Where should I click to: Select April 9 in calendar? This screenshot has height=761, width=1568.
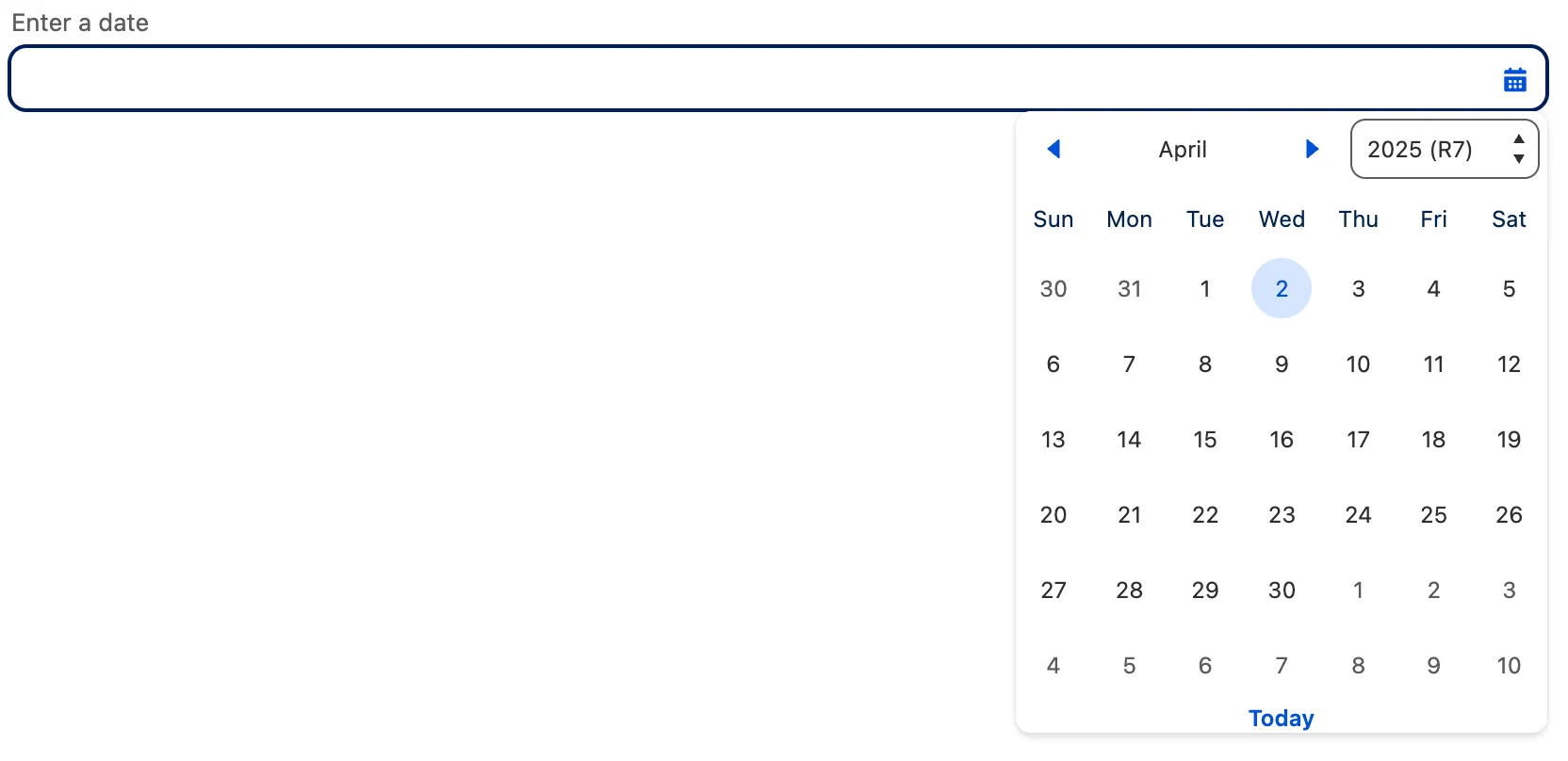[x=1281, y=364]
